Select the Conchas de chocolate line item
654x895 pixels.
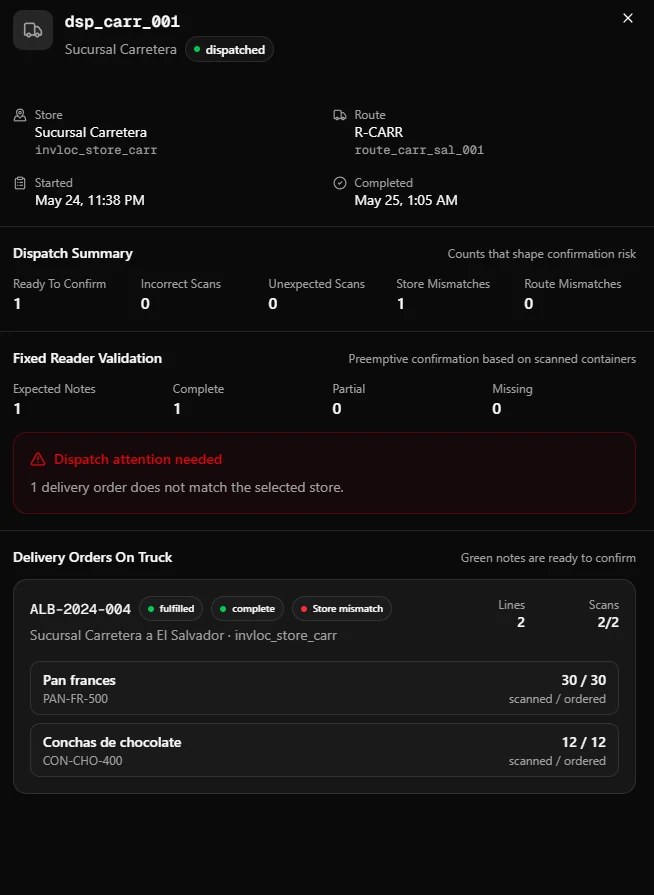click(x=324, y=750)
